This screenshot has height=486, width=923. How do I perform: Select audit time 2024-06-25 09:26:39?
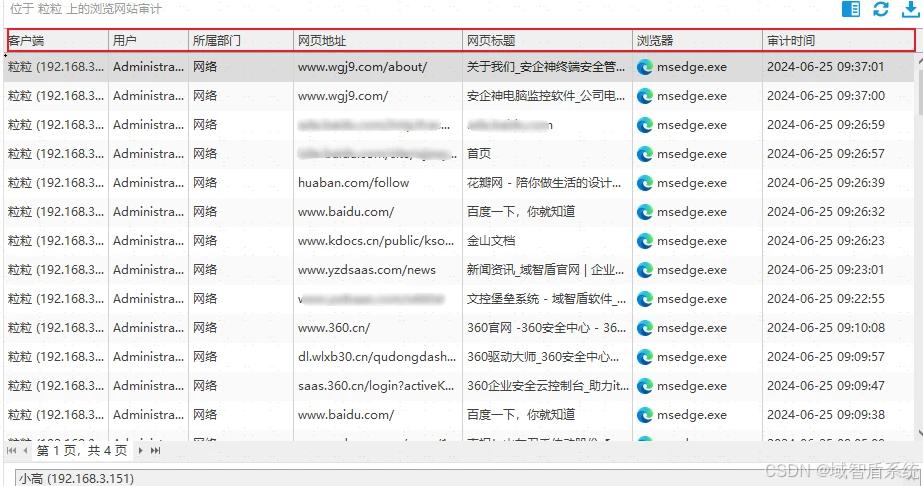825,183
